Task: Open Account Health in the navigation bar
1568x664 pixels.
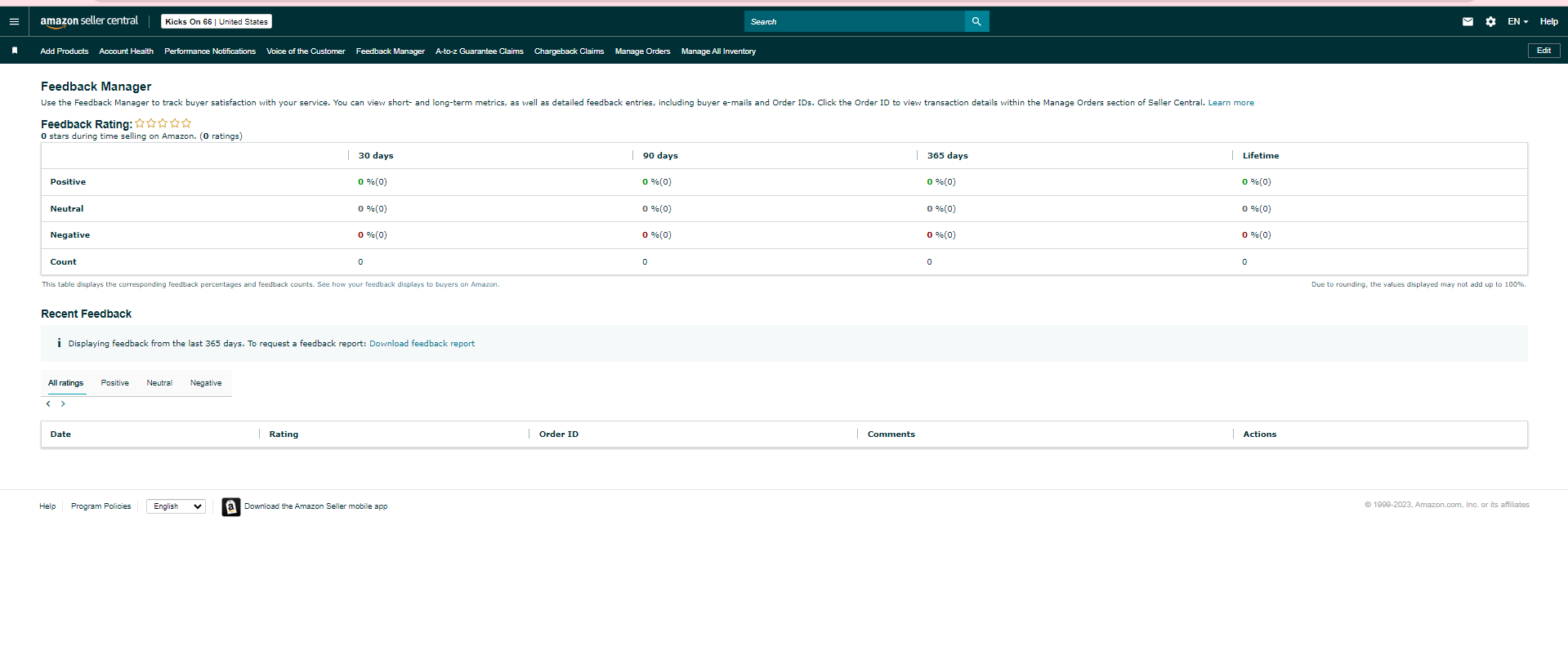Action: (126, 51)
